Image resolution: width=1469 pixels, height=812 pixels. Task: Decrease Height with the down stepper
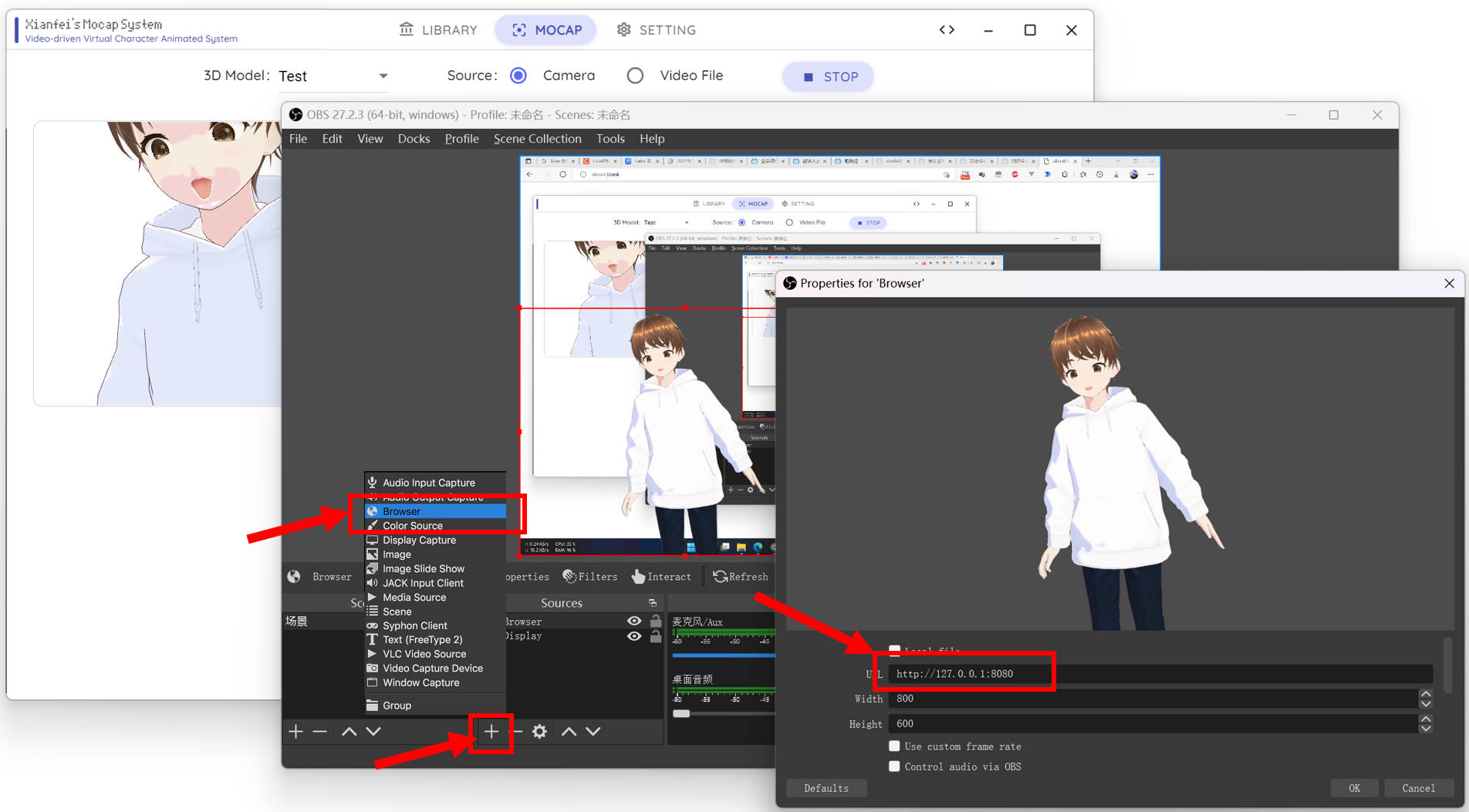pos(1426,728)
